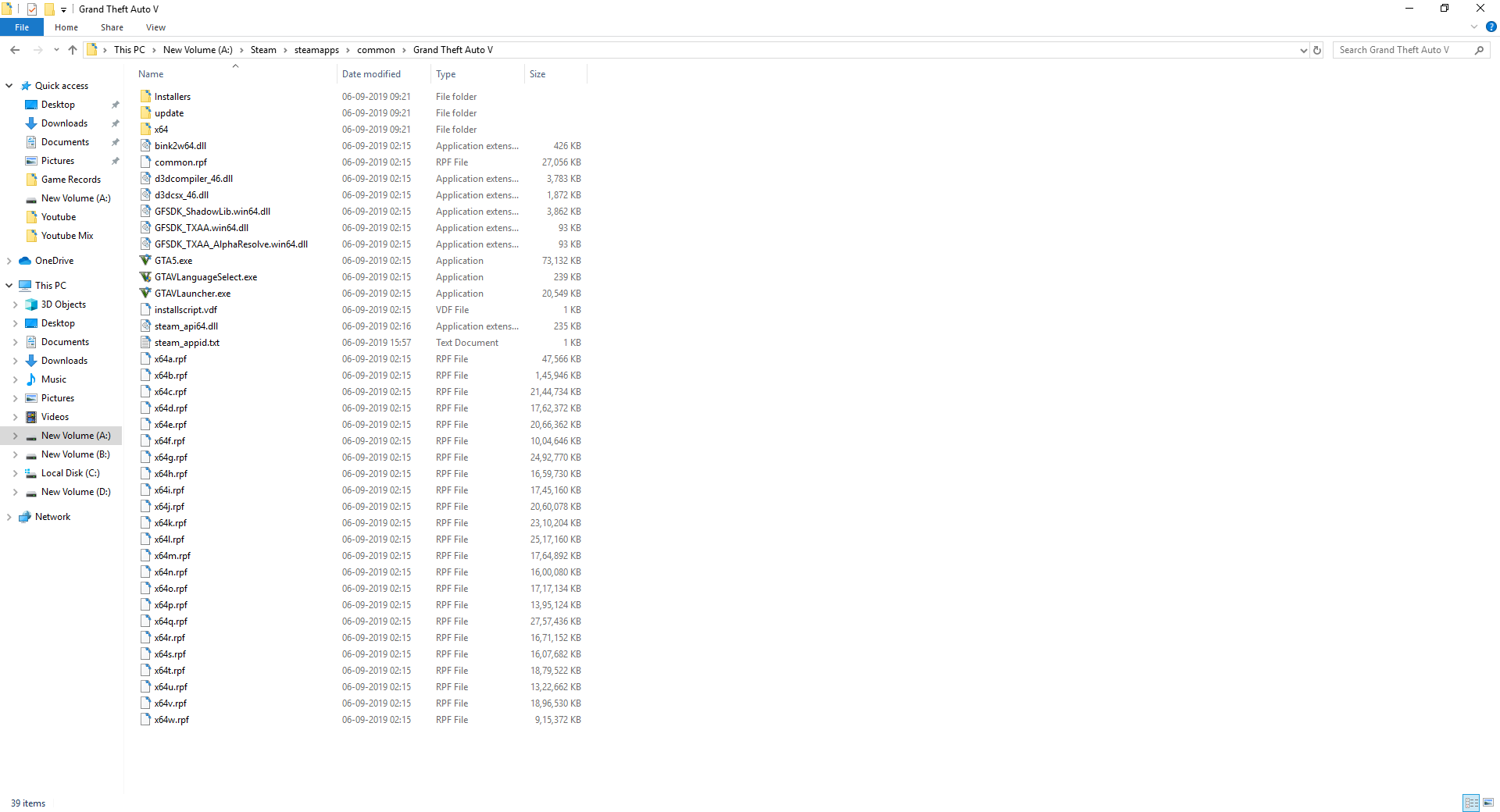
Task: Open Downloads pinned in Quick access
Action: (x=64, y=123)
